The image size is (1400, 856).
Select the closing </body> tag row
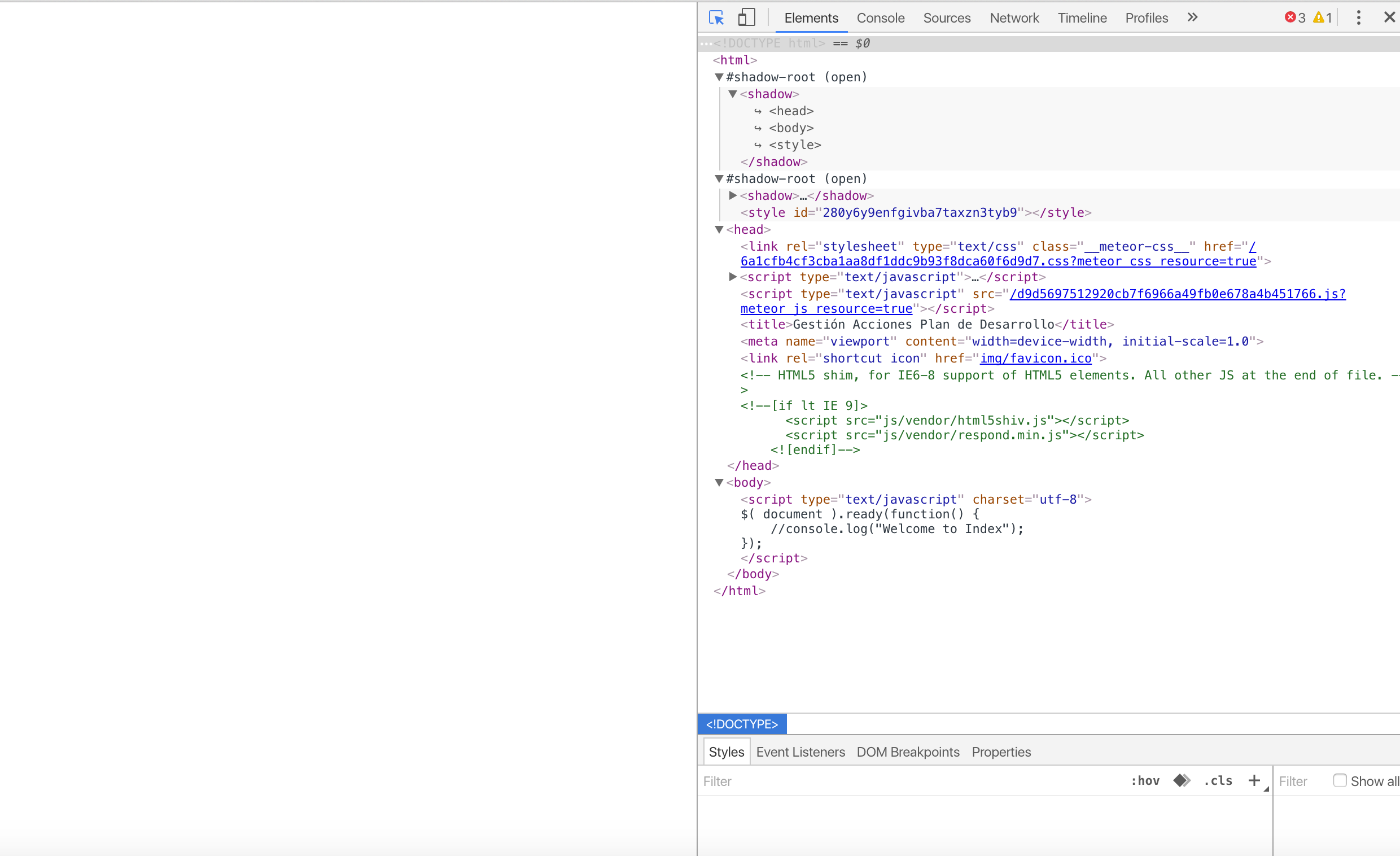point(753,574)
